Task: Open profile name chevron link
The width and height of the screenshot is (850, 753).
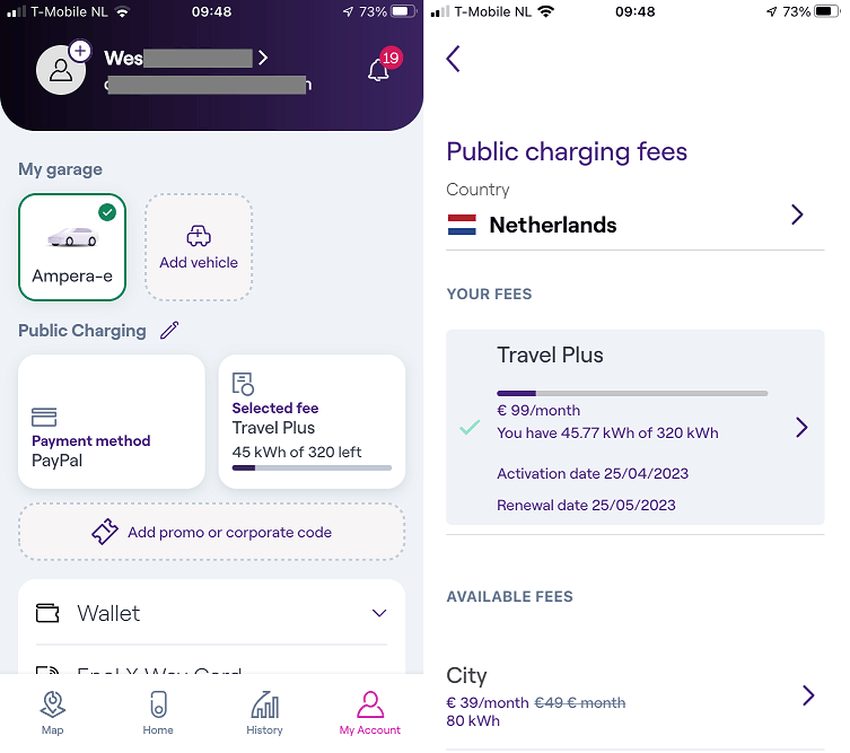Action: tap(263, 58)
